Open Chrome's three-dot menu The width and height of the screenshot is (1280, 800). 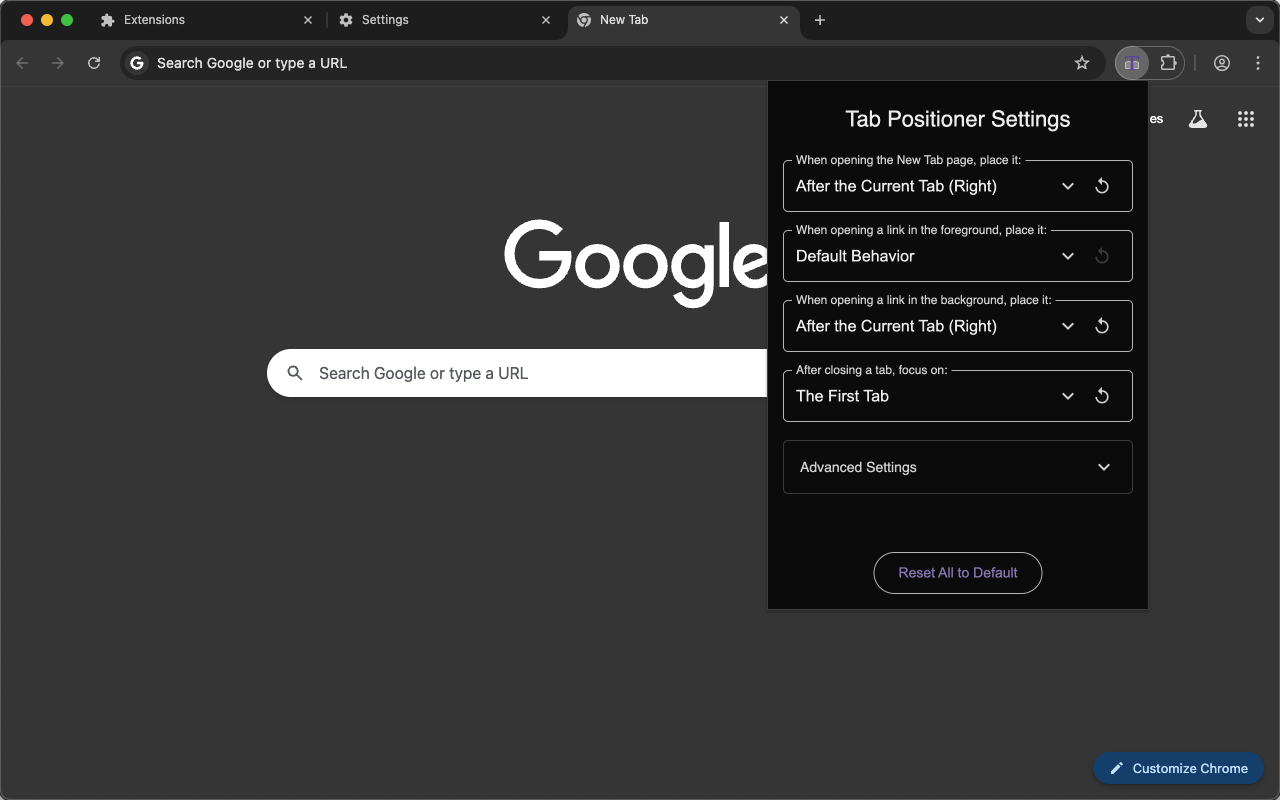[1258, 62]
